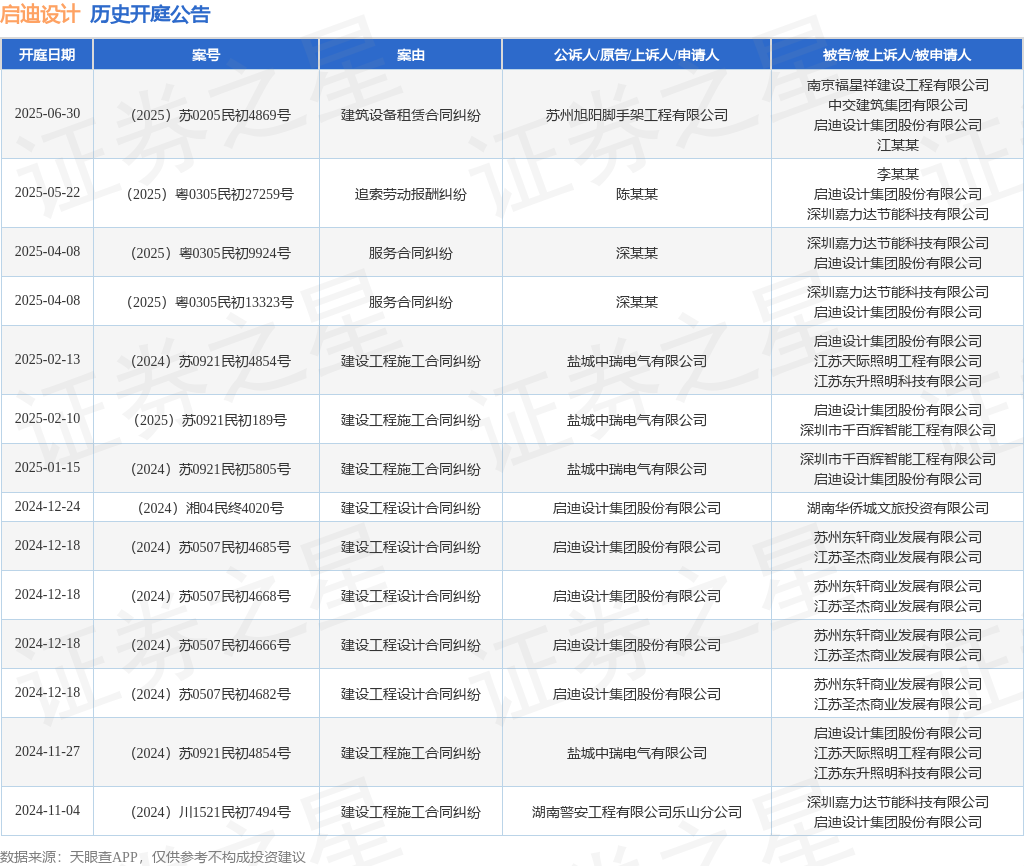Click date 2025-02-13
1024x866 pixels.
click(47, 360)
